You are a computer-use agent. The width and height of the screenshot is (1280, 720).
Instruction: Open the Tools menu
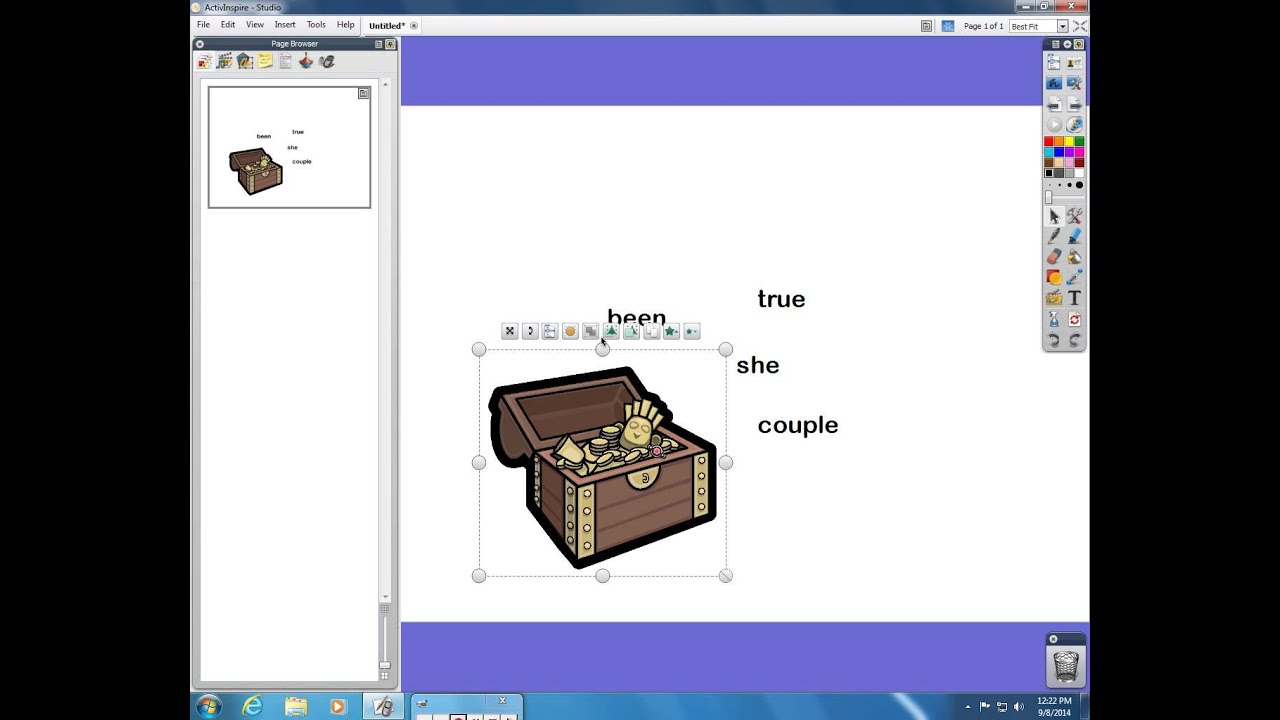(316, 25)
